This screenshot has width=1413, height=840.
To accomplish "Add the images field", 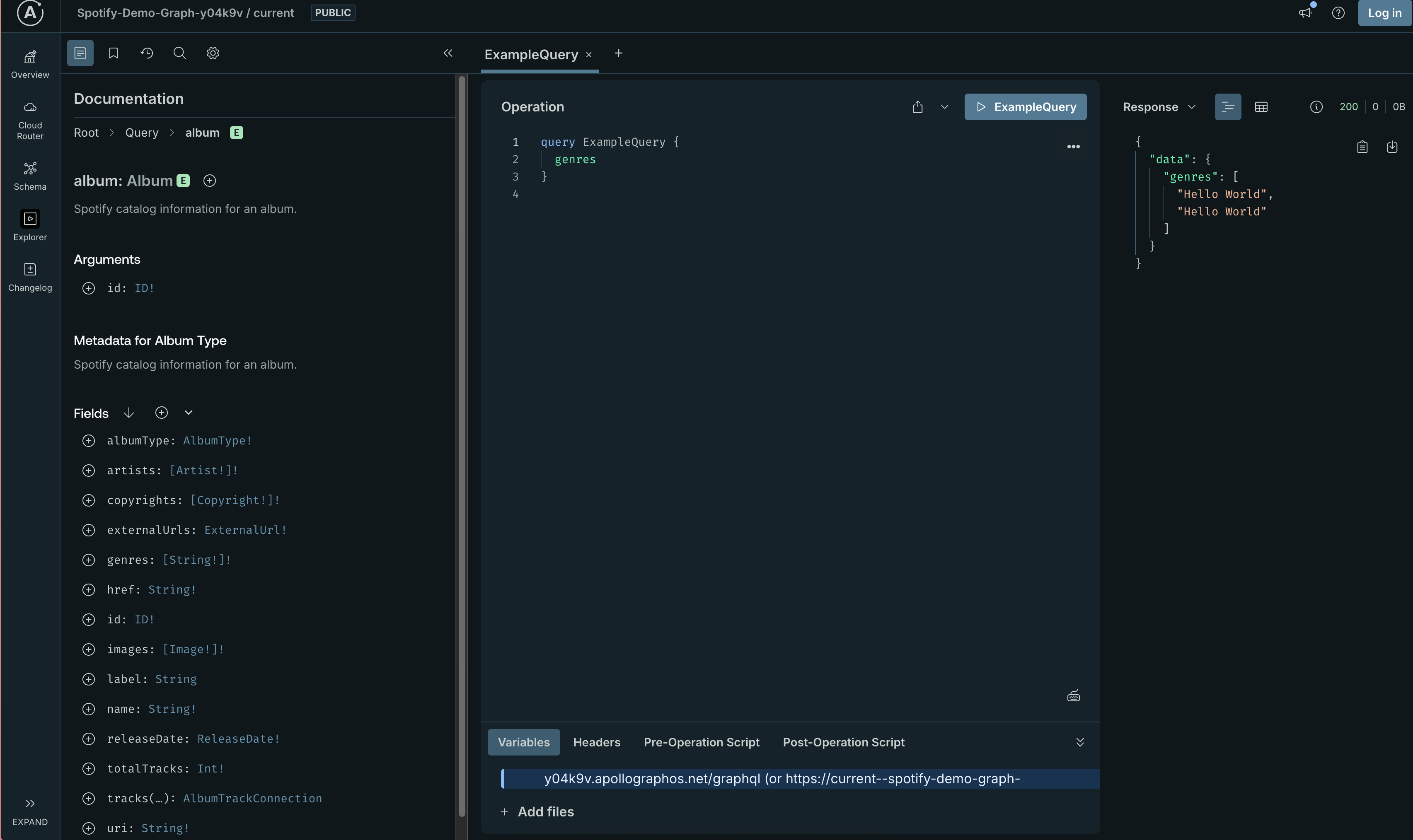I will click(88, 649).
